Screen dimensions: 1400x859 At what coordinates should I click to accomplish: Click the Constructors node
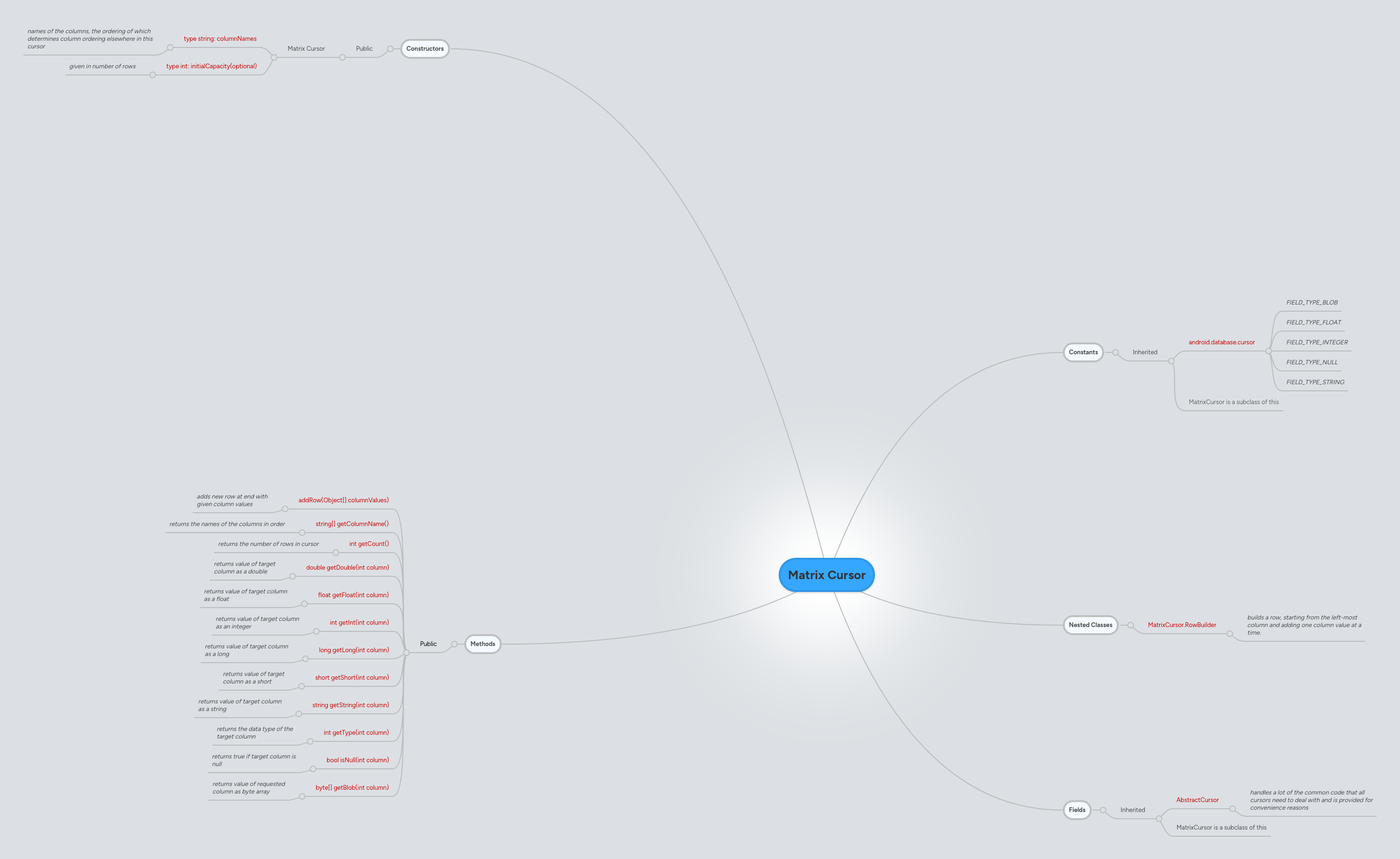tap(424, 49)
